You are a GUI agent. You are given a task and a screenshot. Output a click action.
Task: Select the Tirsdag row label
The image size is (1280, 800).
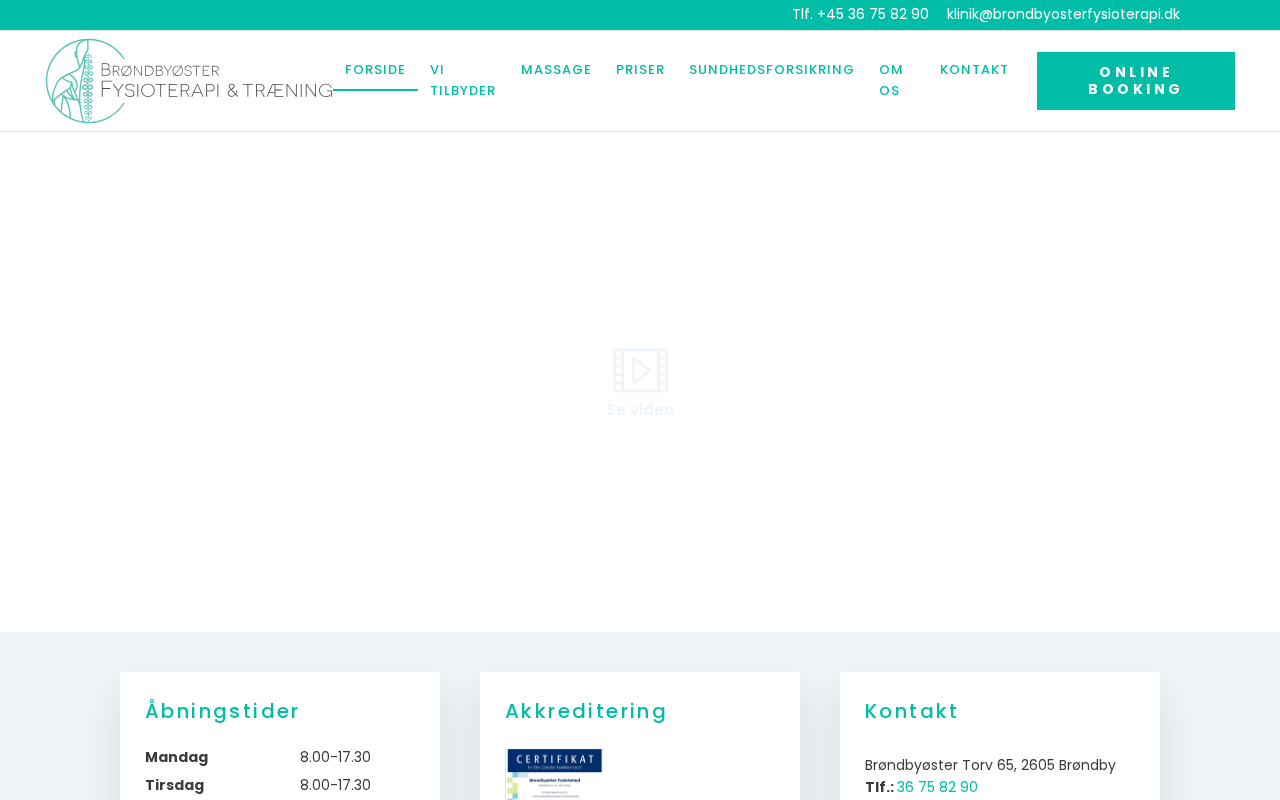(x=175, y=785)
